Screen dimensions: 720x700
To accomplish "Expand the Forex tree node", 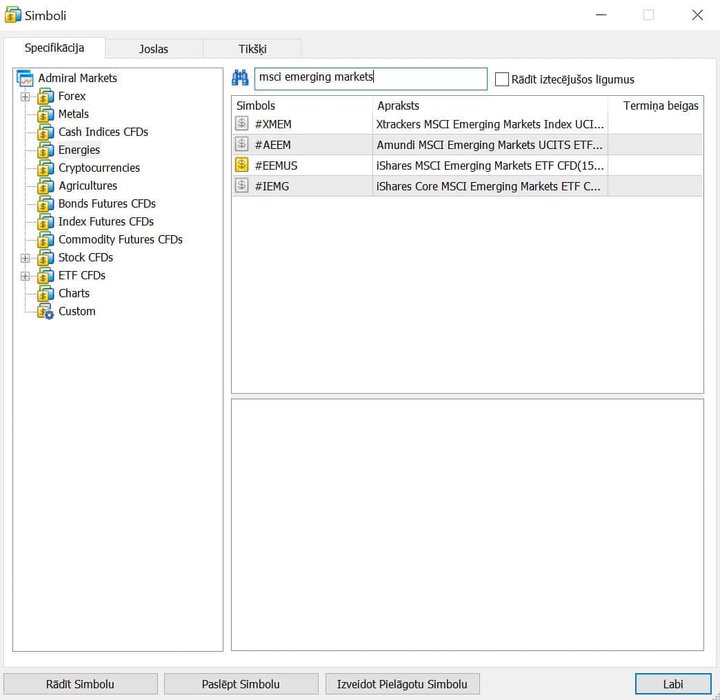I will pyautogui.click(x=25, y=96).
